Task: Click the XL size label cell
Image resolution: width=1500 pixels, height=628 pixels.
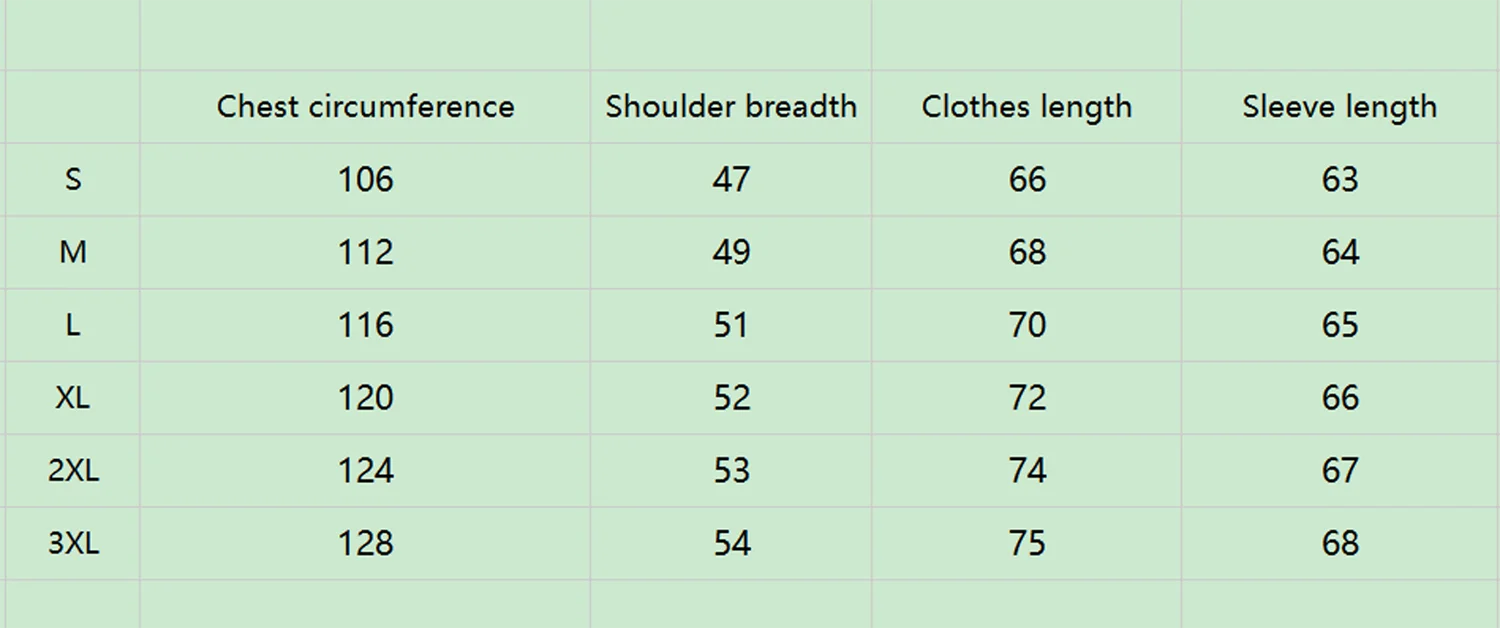Action: [x=73, y=398]
